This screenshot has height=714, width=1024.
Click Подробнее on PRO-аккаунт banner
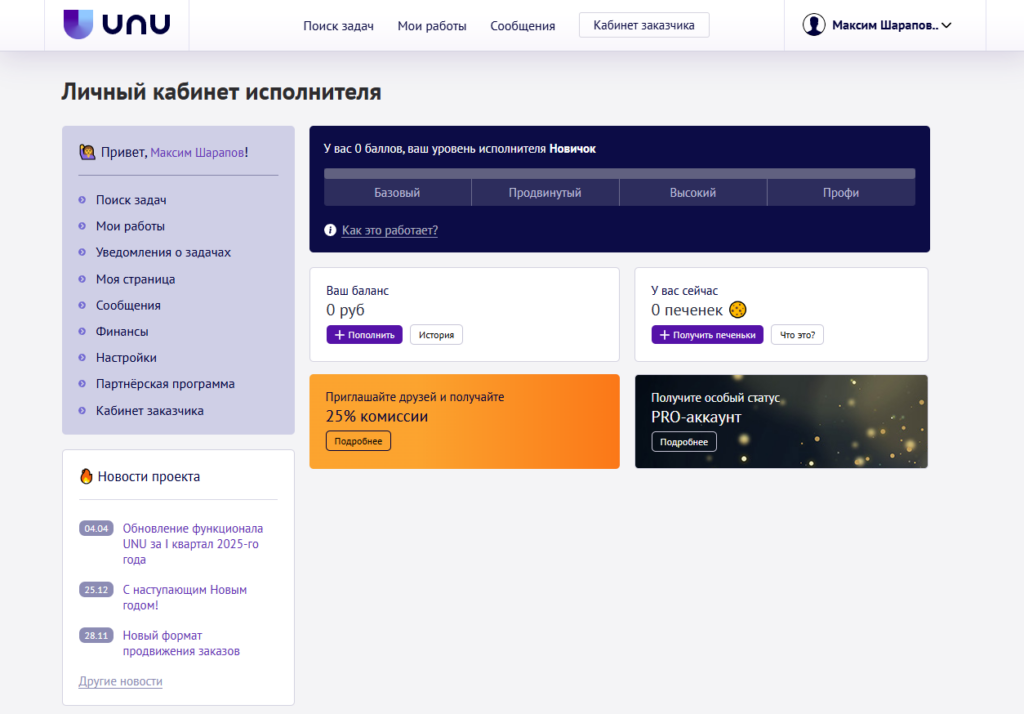point(684,442)
